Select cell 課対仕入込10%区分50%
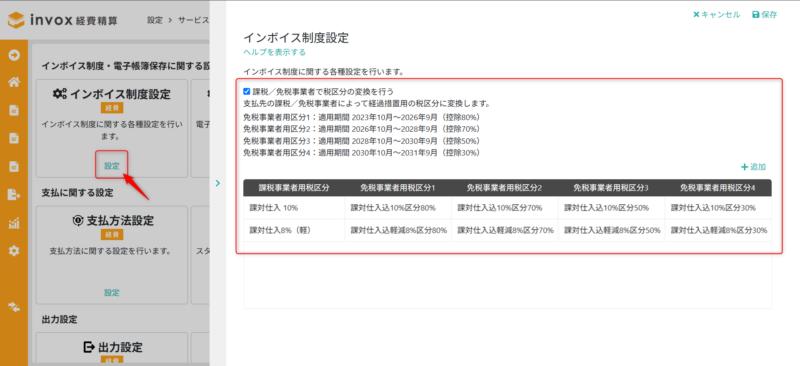The height and width of the screenshot is (366, 800). pyautogui.click(x=611, y=208)
